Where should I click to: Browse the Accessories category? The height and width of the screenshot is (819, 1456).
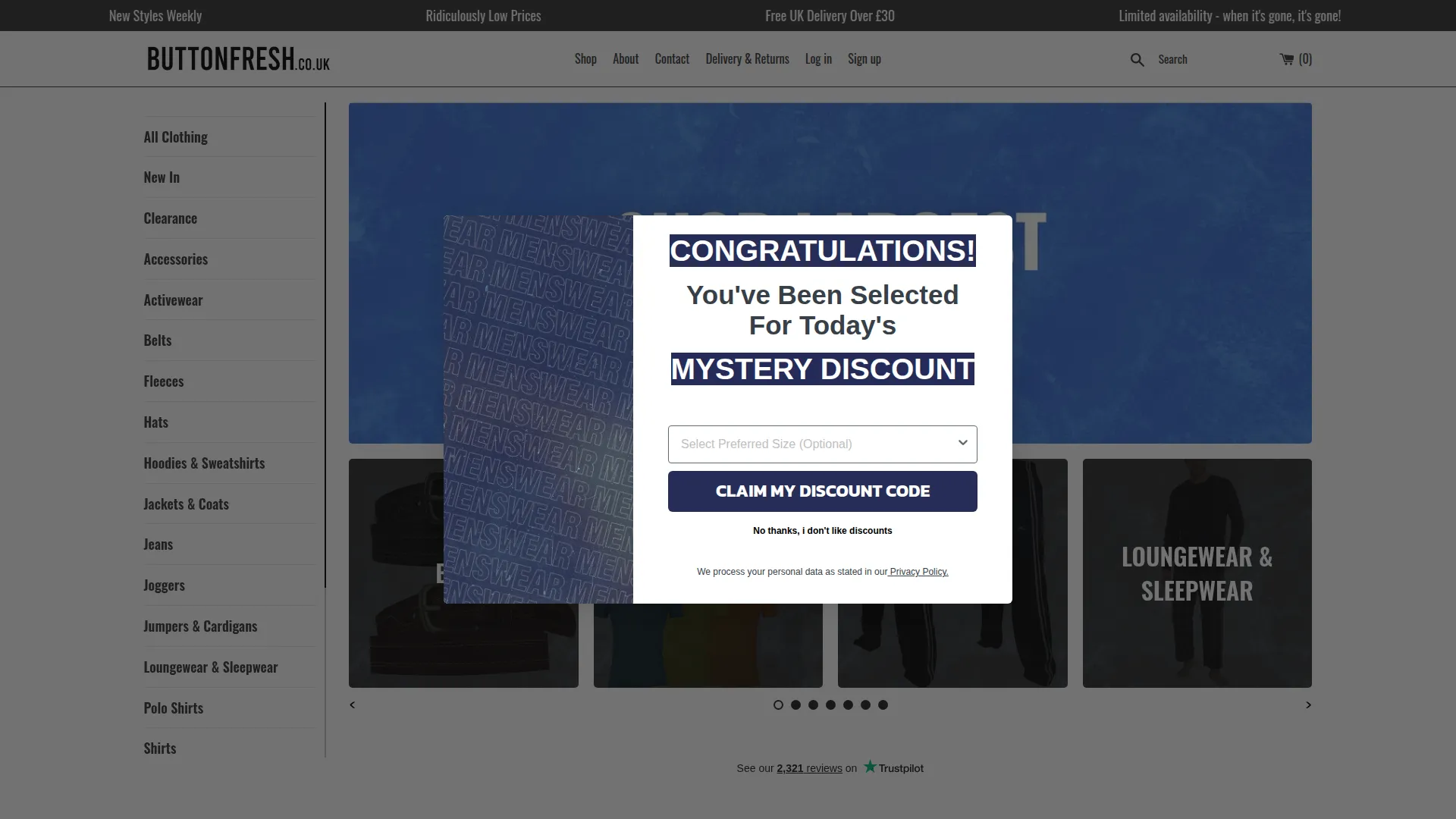[x=175, y=259]
